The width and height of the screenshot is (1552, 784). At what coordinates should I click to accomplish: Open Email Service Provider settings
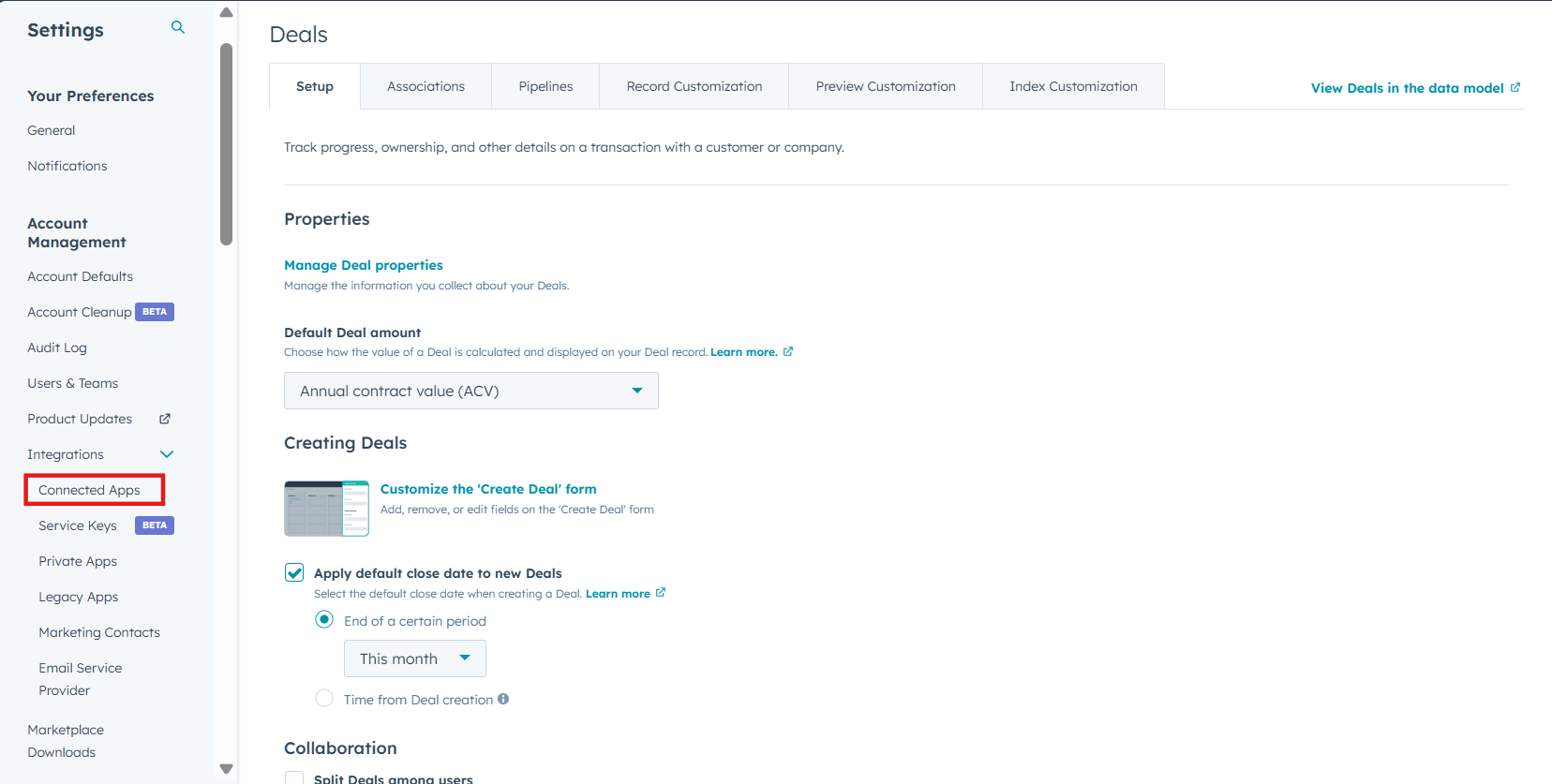pyautogui.click(x=81, y=679)
